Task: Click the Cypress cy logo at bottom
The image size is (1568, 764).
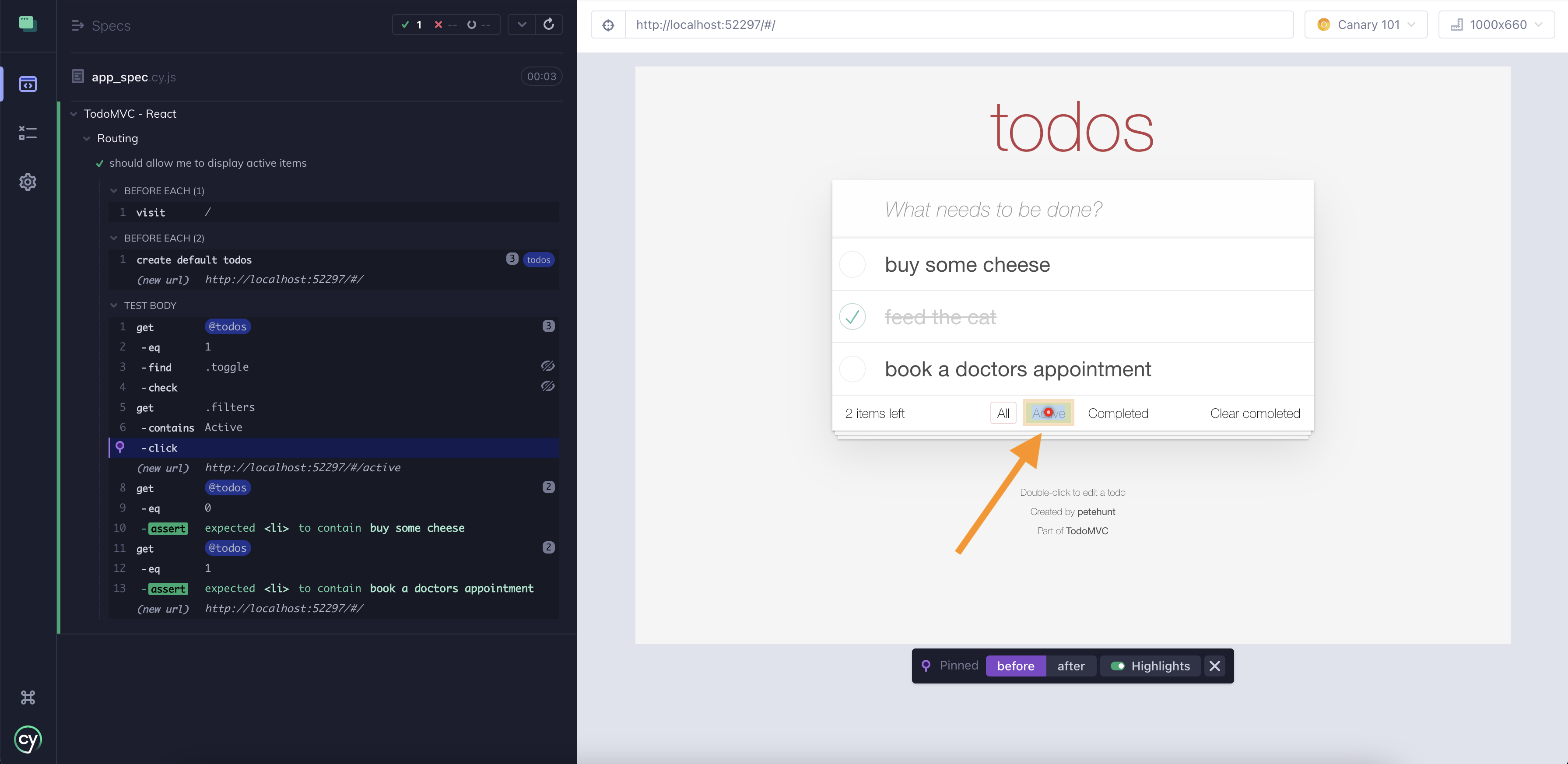Action: coord(28,739)
